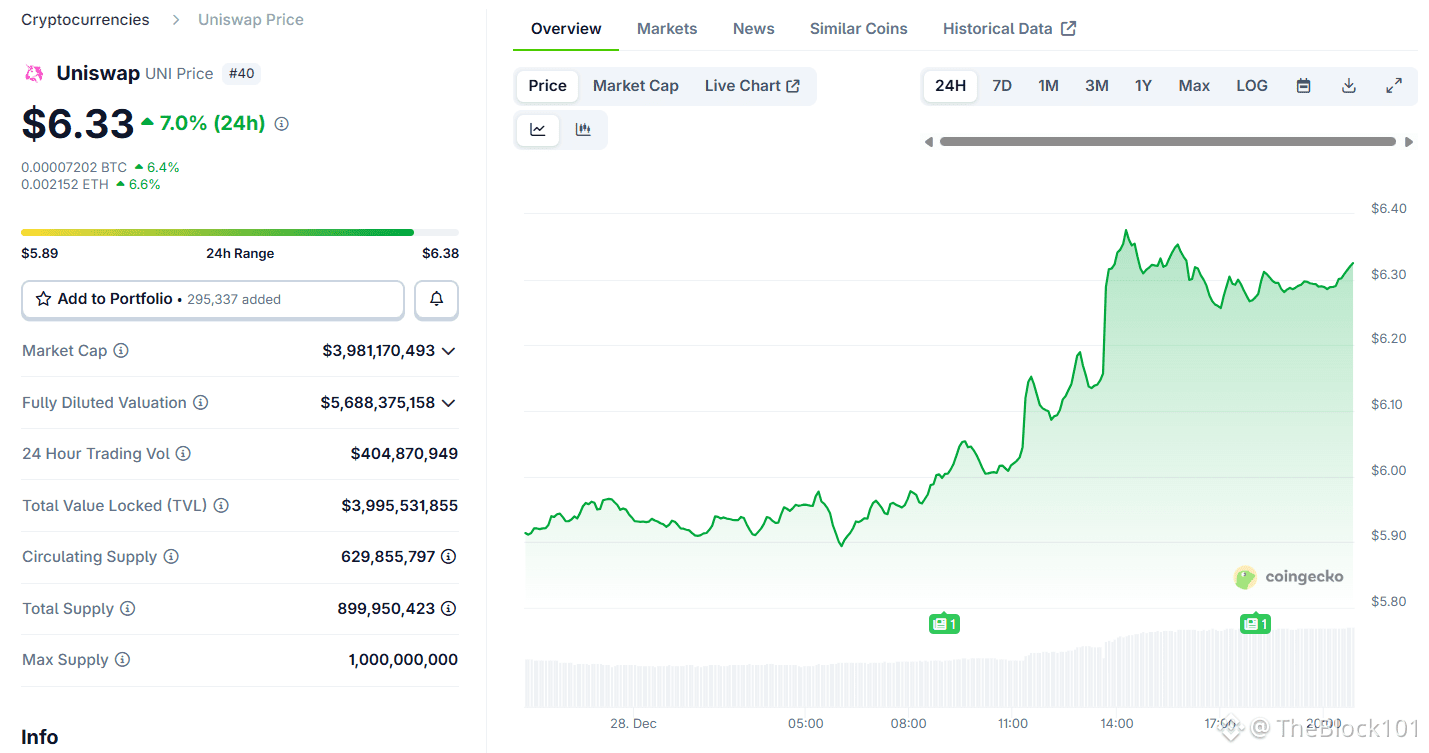1429x753 pixels.
Task: Click the coingecko logo watermark on chart
Action: pyautogui.click(x=1289, y=577)
